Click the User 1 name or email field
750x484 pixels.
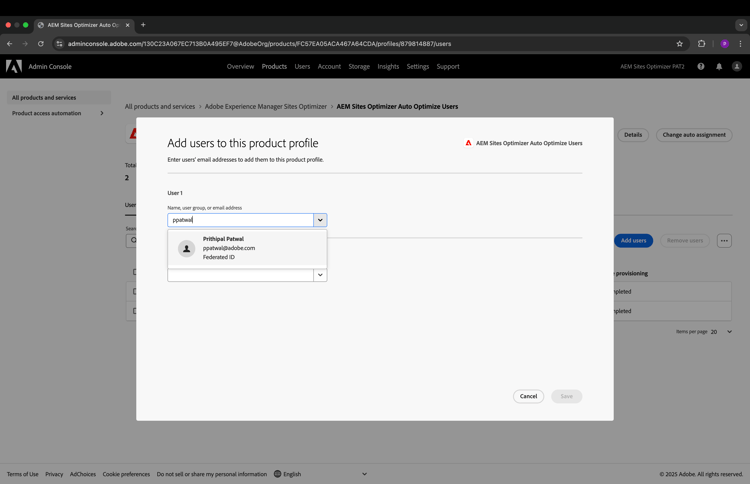pyautogui.click(x=241, y=220)
